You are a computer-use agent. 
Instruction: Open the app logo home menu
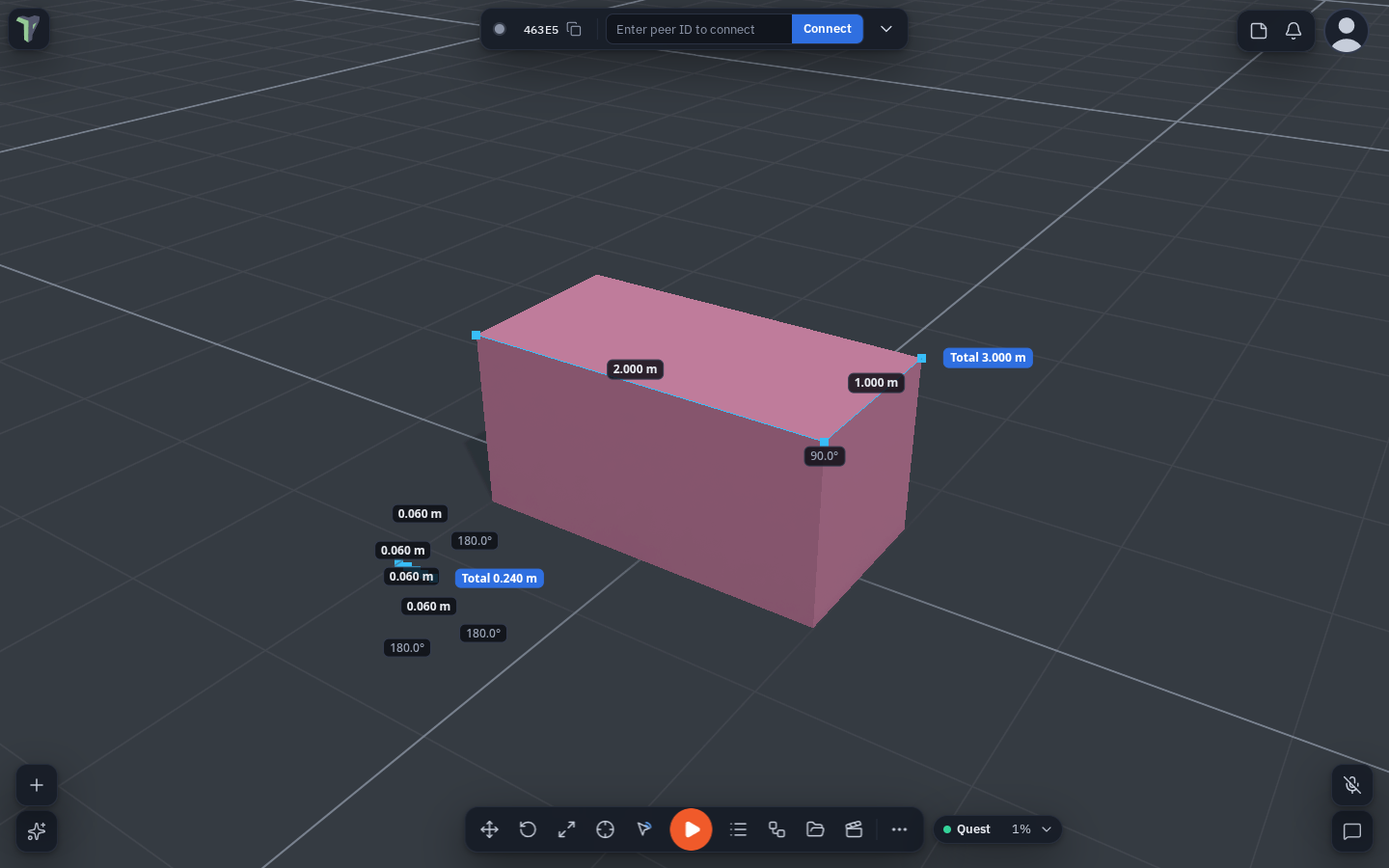click(29, 29)
